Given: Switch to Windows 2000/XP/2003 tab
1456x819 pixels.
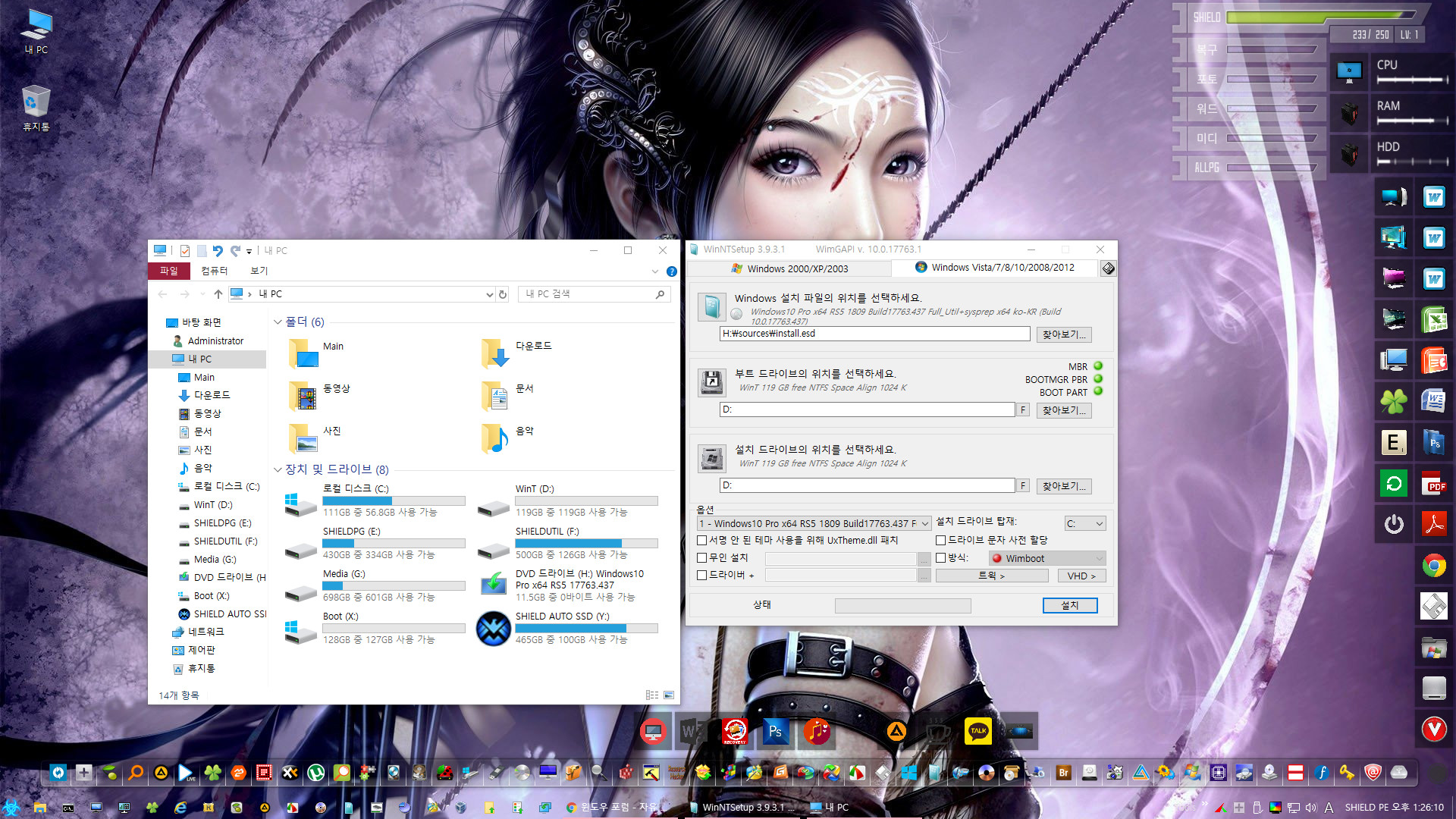Looking at the screenshot, I should [789, 269].
